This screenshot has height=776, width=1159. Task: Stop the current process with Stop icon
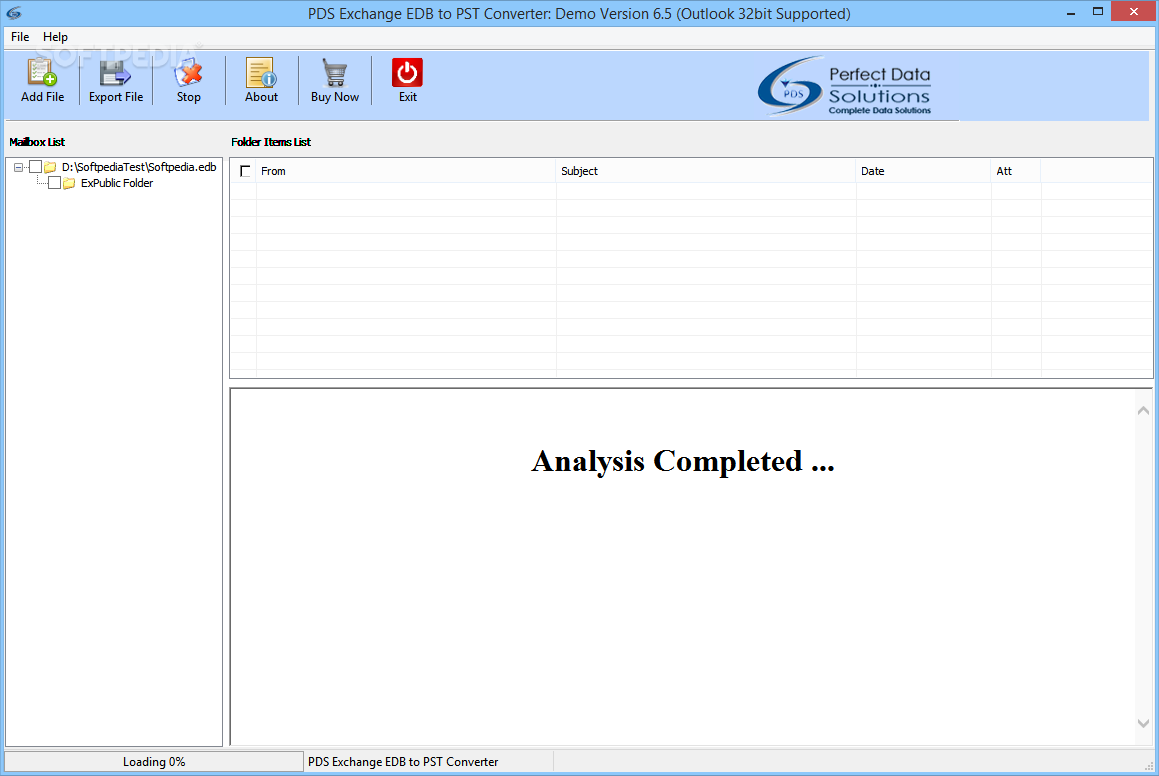click(x=188, y=73)
